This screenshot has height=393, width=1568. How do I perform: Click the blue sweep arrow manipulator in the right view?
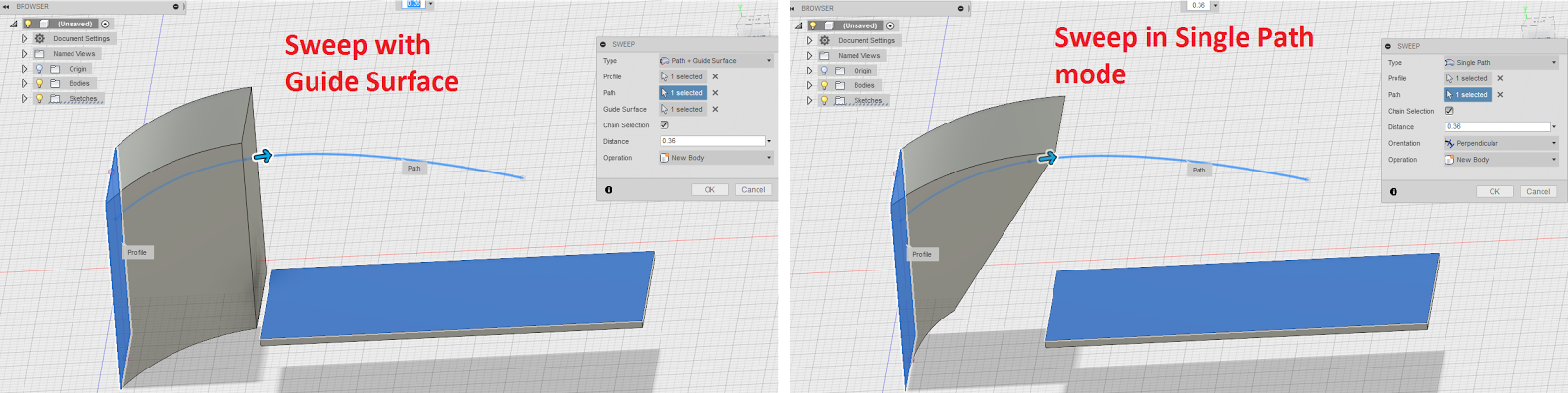coord(1048,158)
